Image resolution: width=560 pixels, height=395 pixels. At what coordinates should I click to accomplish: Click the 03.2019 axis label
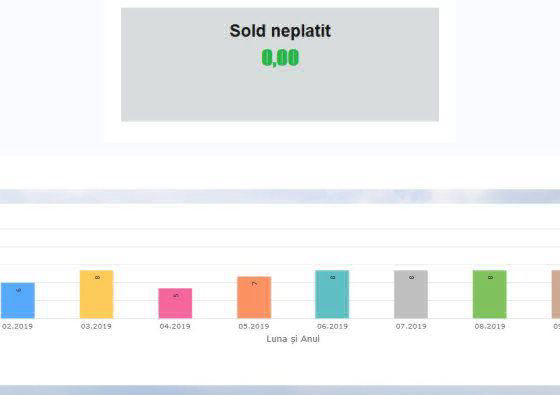96,326
